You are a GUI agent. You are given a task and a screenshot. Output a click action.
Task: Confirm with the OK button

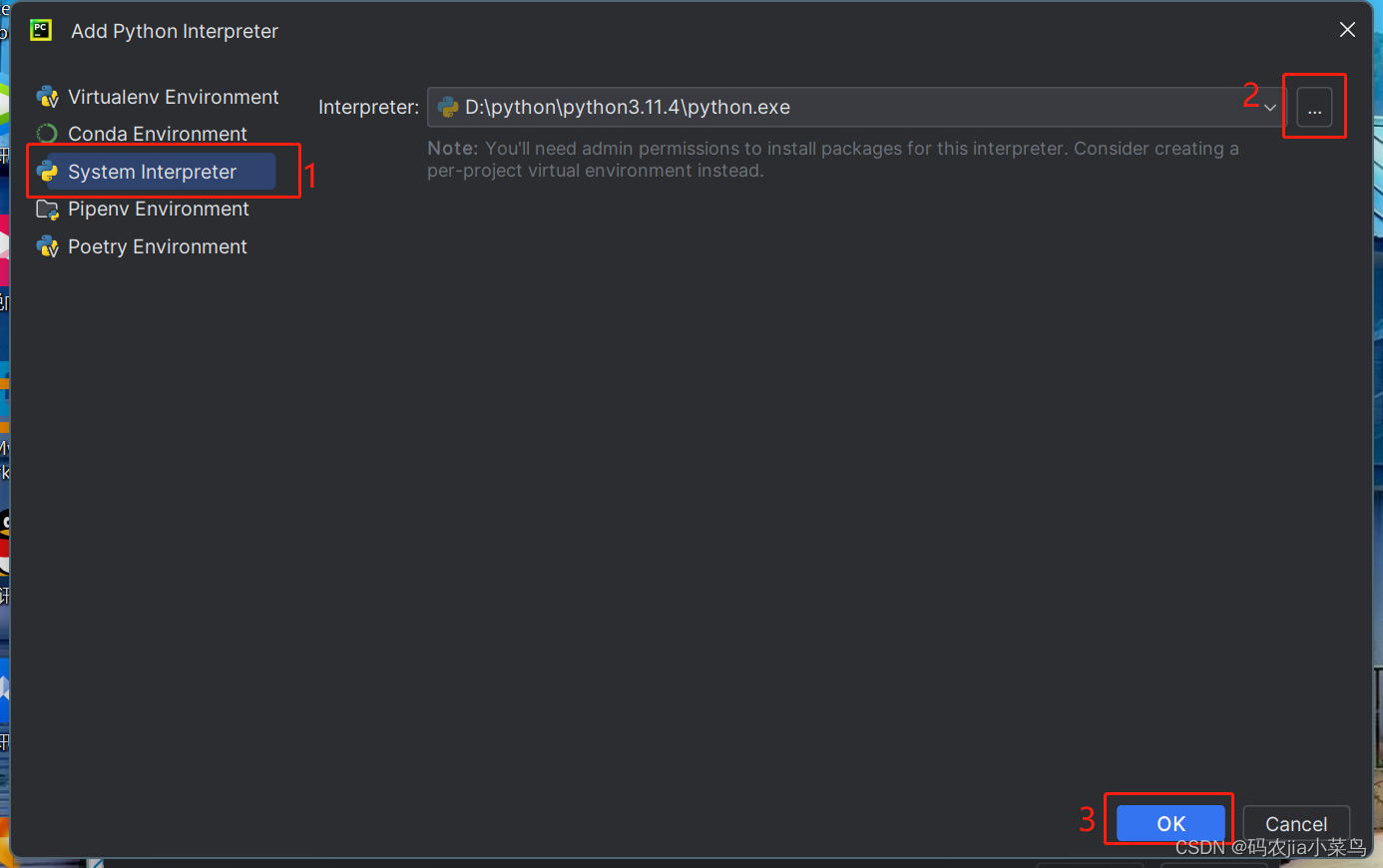pyautogui.click(x=1170, y=823)
